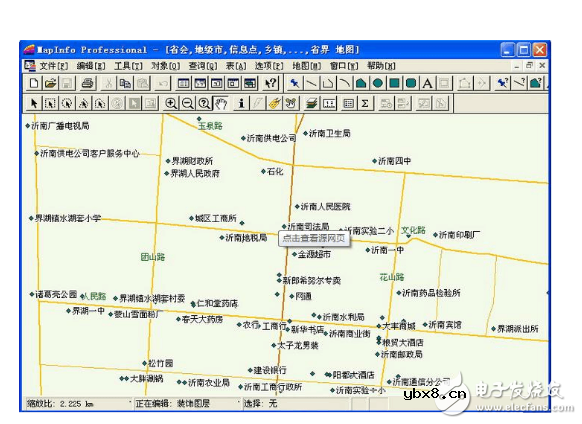Select the Rectangle drawing tool
This screenshot has width=582, height=424.
pyautogui.click(x=395, y=83)
